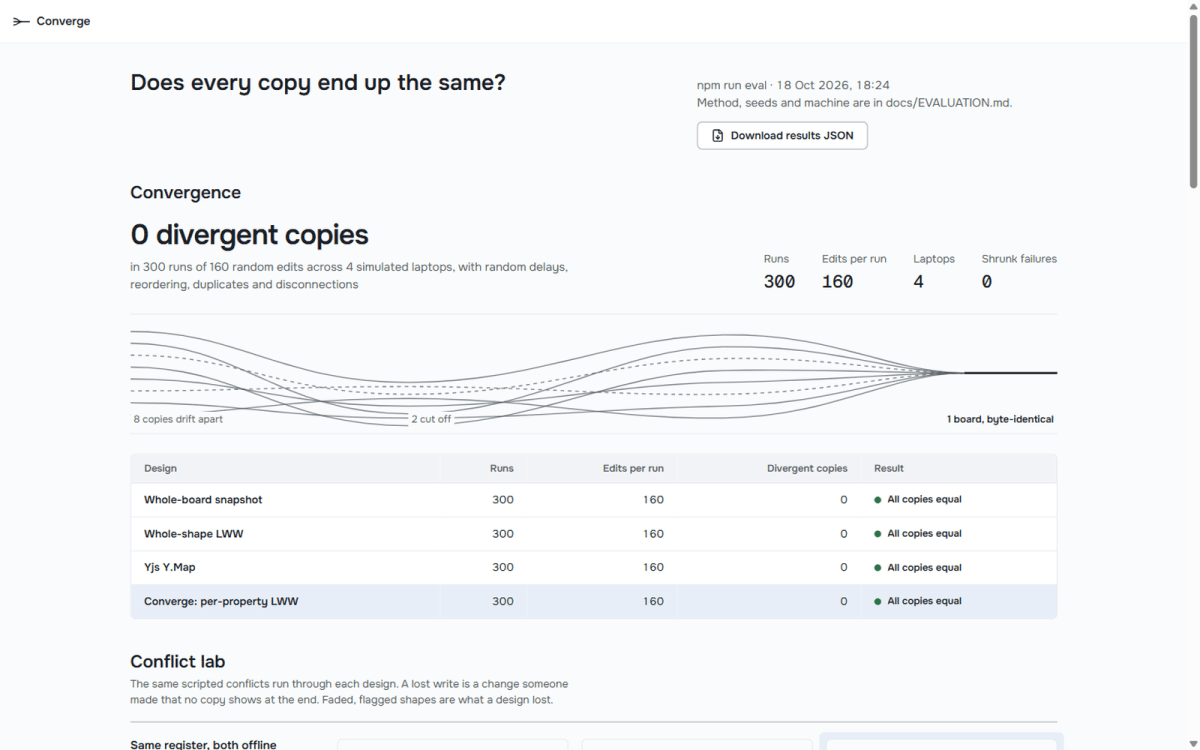Click the docs/EVALUATION.md method note
The image size is (1200, 750).
(854, 103)
